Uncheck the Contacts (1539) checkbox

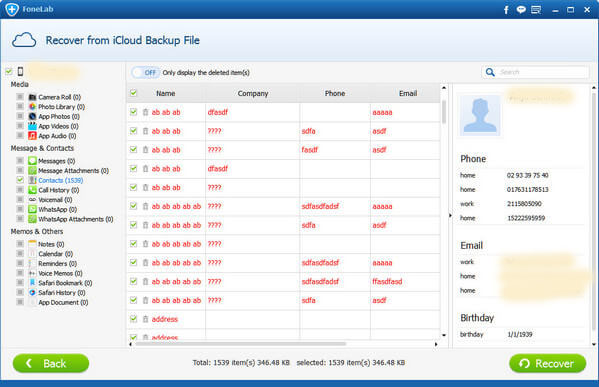click(x=20, y=180)
